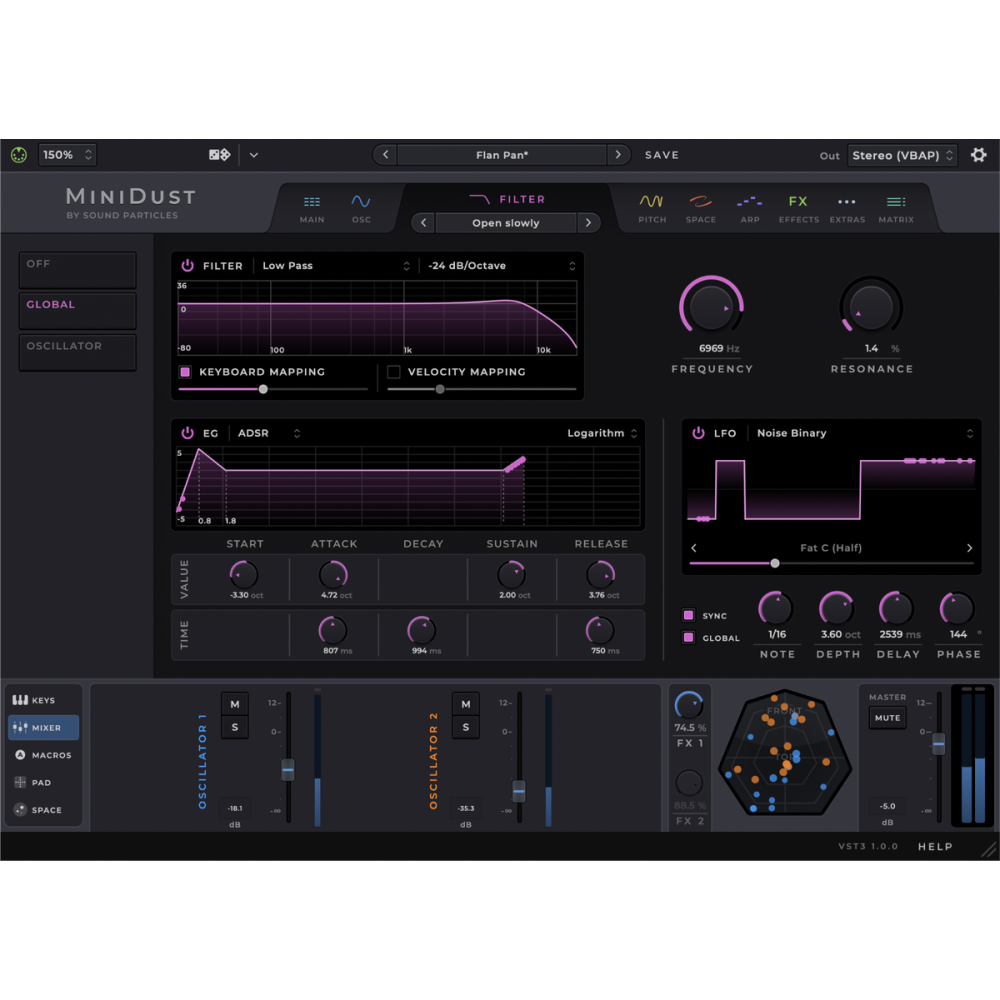The image size is (1000, 1000).
Task: Select the Macros panel in sidebar
Action: pos(43,755)
